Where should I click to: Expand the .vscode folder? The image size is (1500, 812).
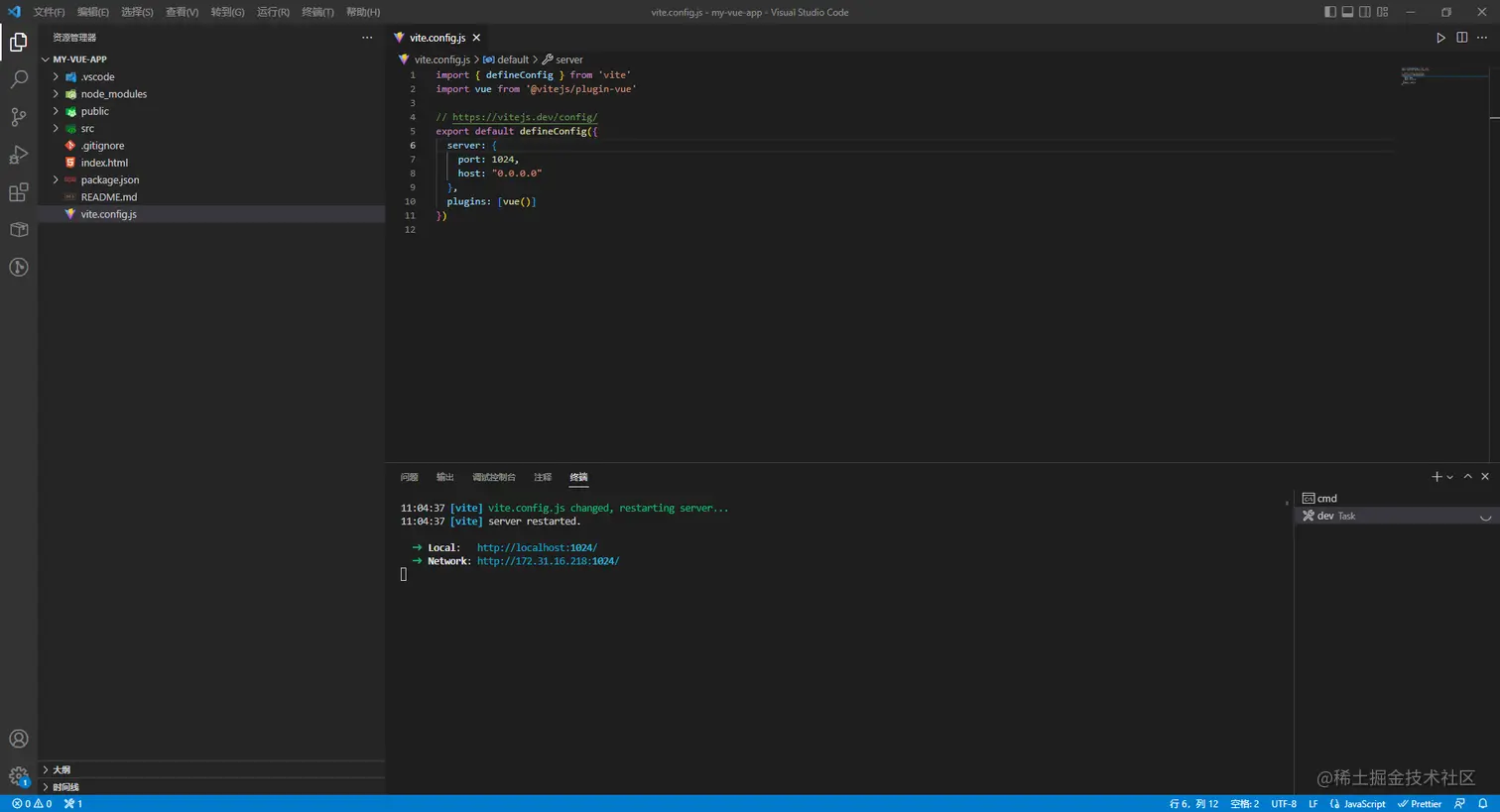click(x=57, y=76)
